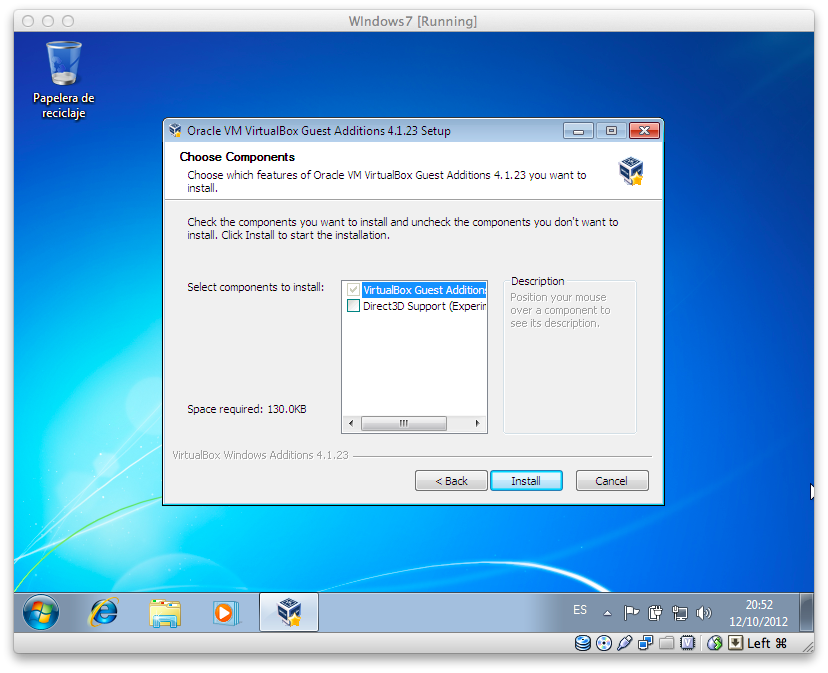
Task: Click the component list scroll-right arrow
Action: 477,423
